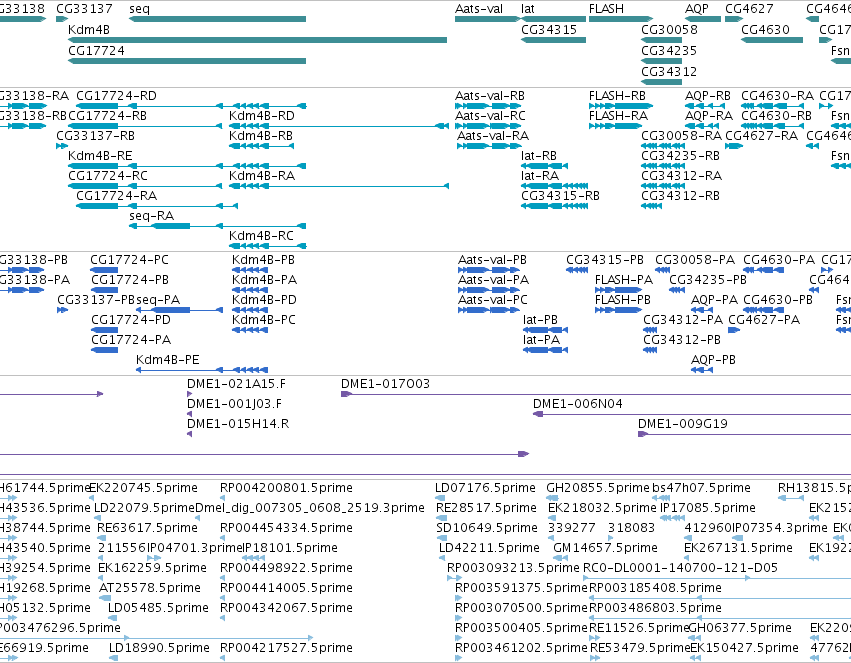Image resolution: width=851 pixels, height=663 pixels.
Task: Open transcript Aats-val-RA
Action: 489,146
